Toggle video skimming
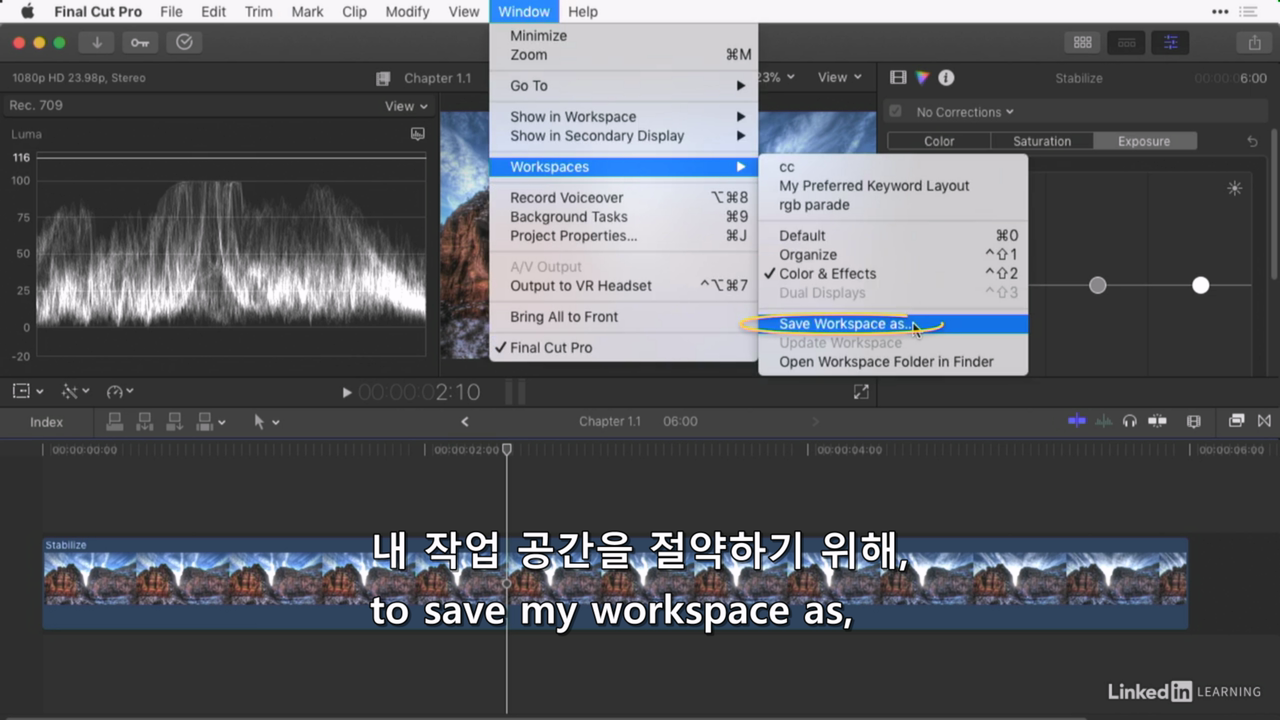The width and height of the screenshot is (1280, 720). click(x=1077, y=421)
